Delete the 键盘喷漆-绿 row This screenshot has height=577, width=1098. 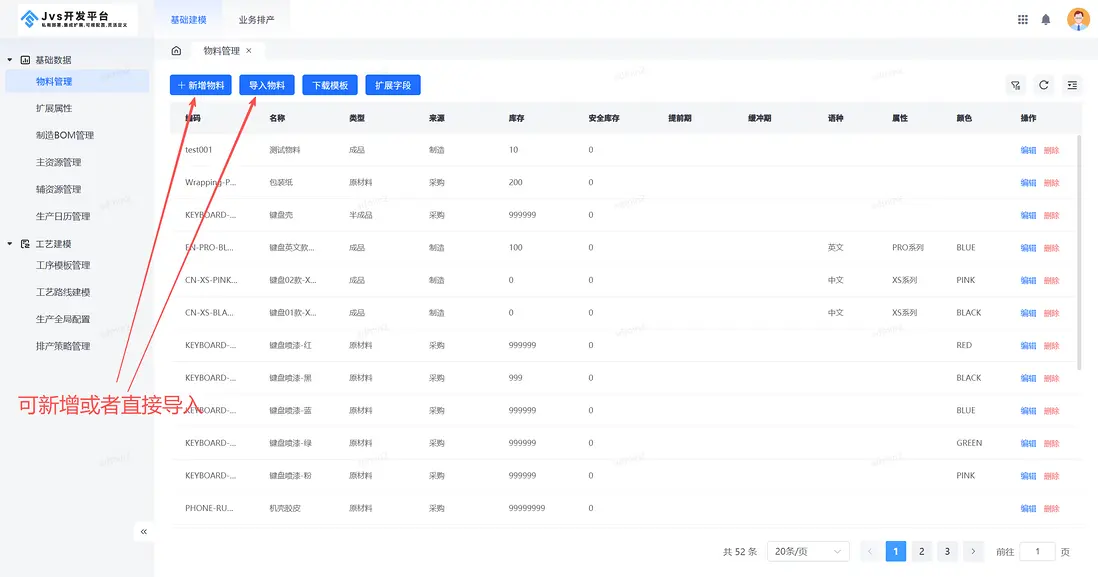(x=1051, y=443)
